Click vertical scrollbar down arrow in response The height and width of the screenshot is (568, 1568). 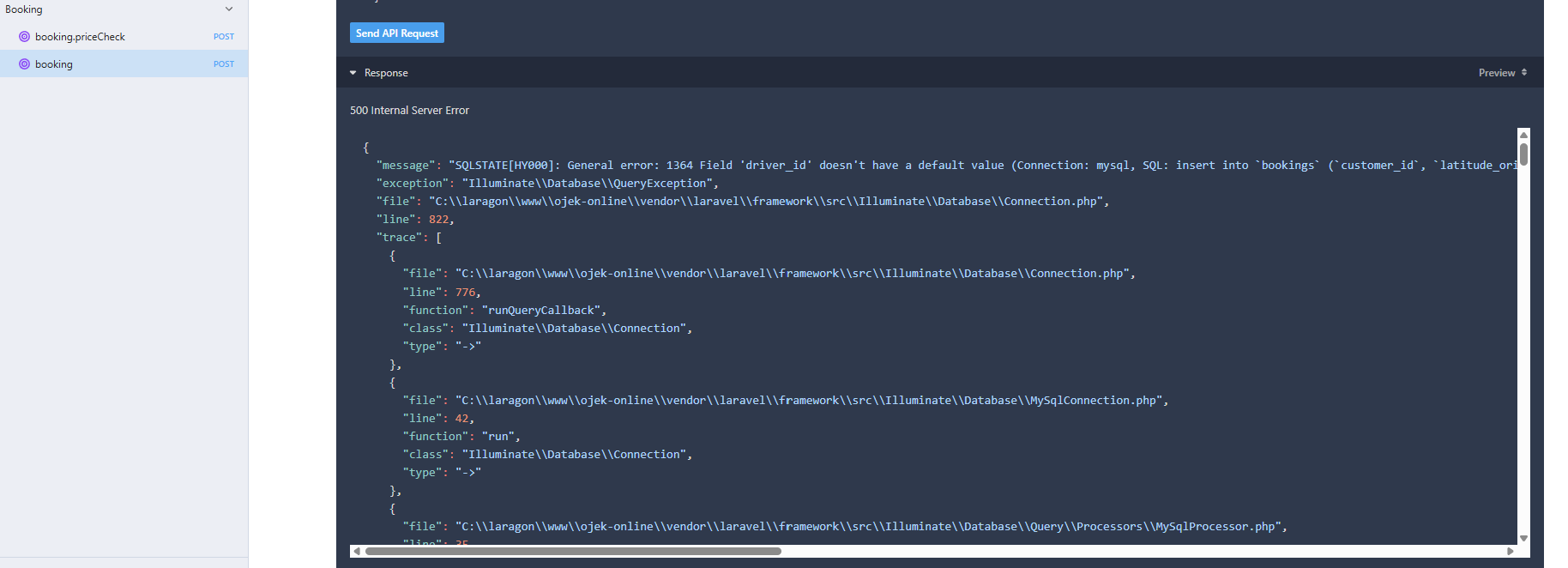1523,538
